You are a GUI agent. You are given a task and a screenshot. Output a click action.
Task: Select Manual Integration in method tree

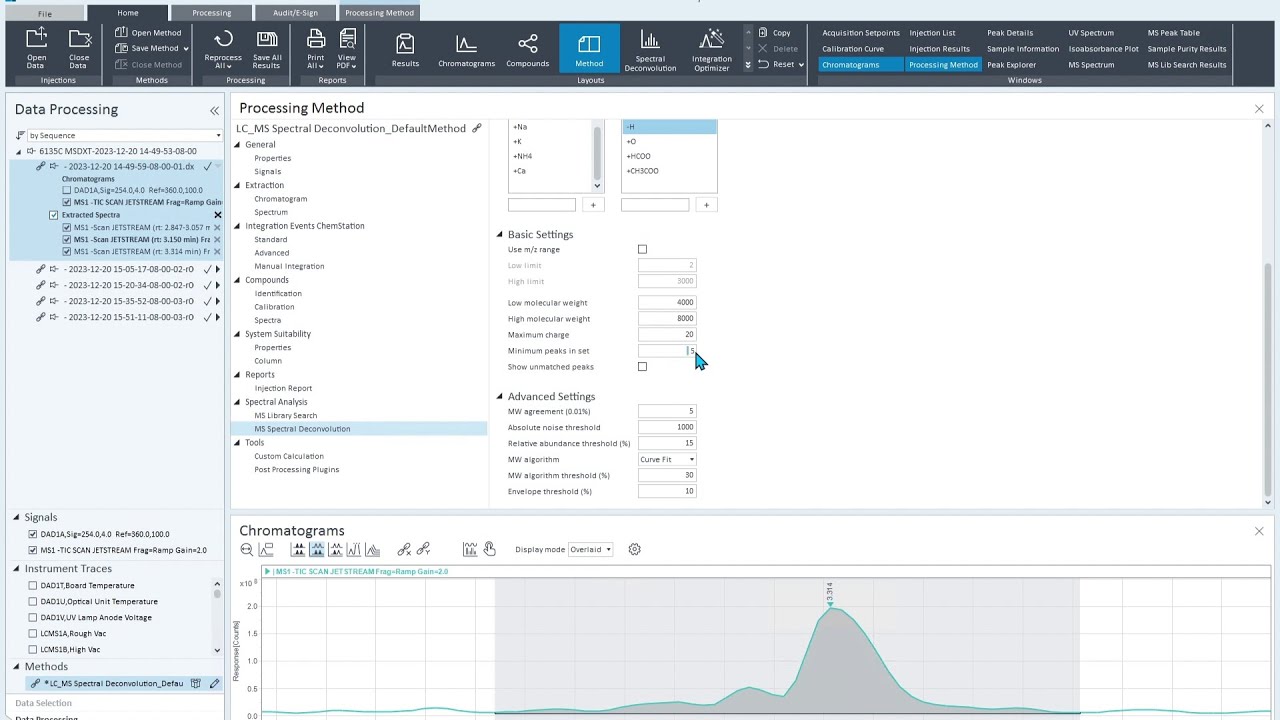289,266
